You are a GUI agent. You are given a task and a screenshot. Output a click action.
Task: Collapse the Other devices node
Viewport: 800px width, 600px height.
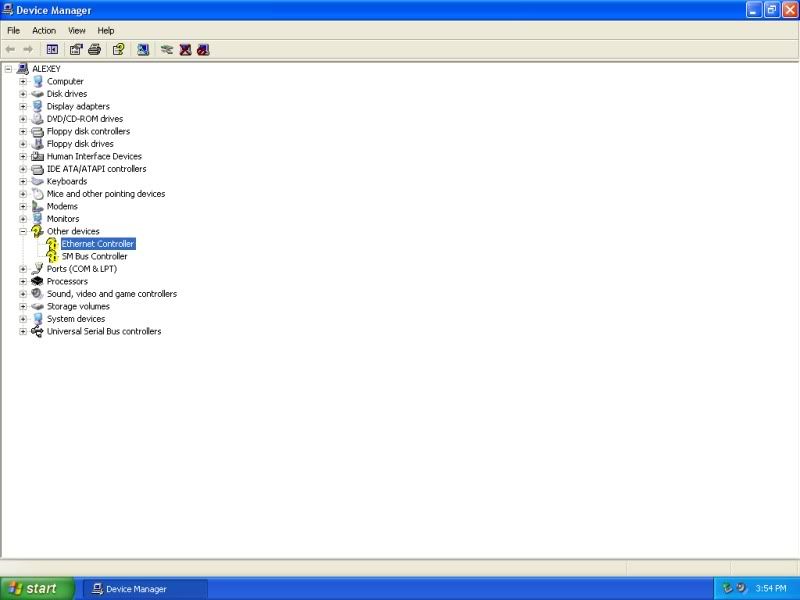pos(23,231)
